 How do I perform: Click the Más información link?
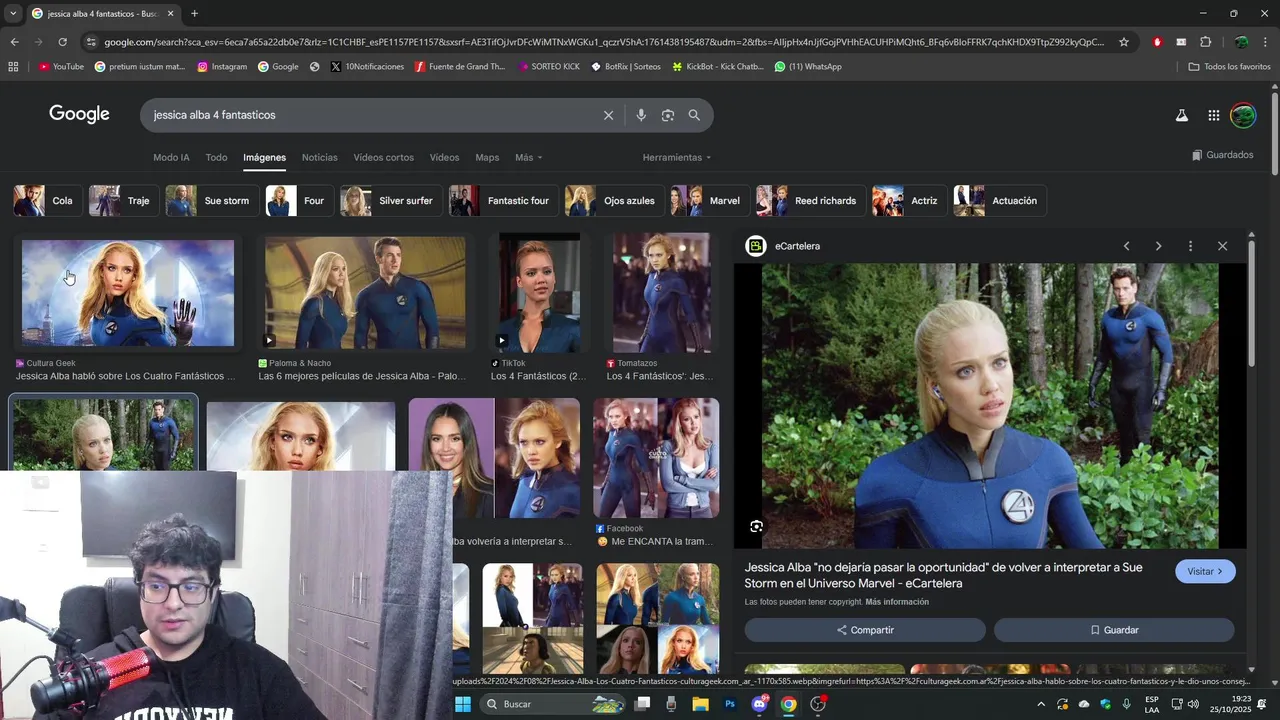[x=897, y=602]
